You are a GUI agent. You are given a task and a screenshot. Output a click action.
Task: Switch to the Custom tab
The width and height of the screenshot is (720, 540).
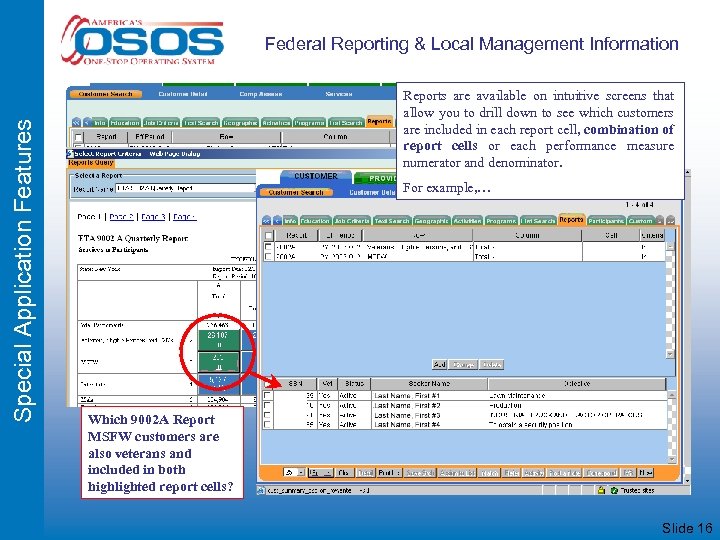(x=641, y=221)
